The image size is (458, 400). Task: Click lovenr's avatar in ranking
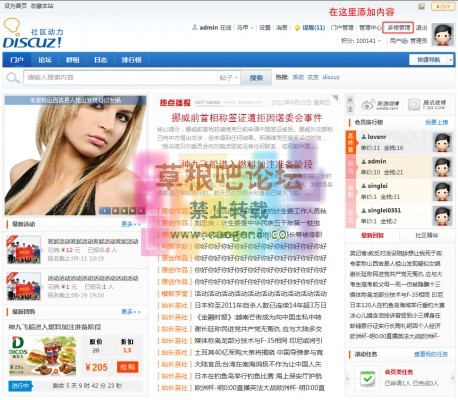[x=442, y=142]
